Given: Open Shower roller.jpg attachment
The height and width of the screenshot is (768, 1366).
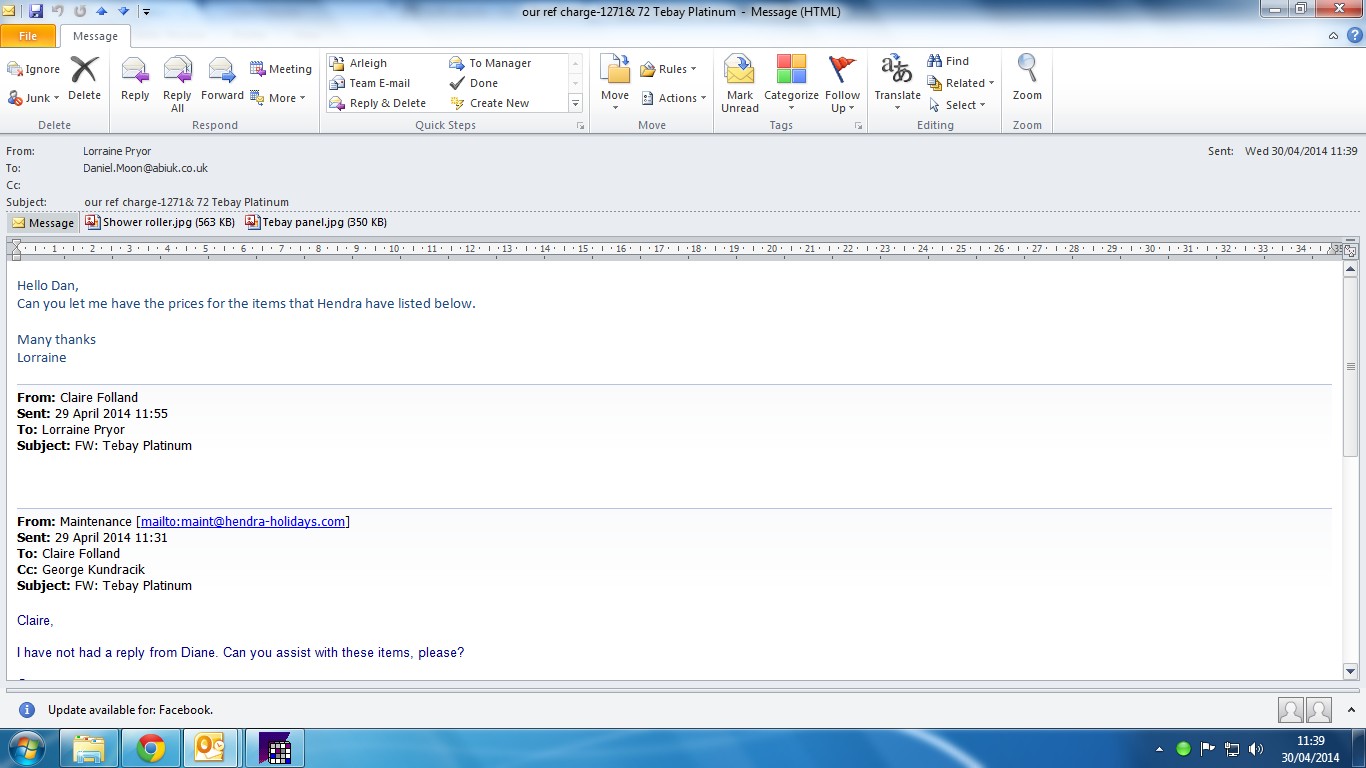Looking at the screenshot, I should point(160,222).
